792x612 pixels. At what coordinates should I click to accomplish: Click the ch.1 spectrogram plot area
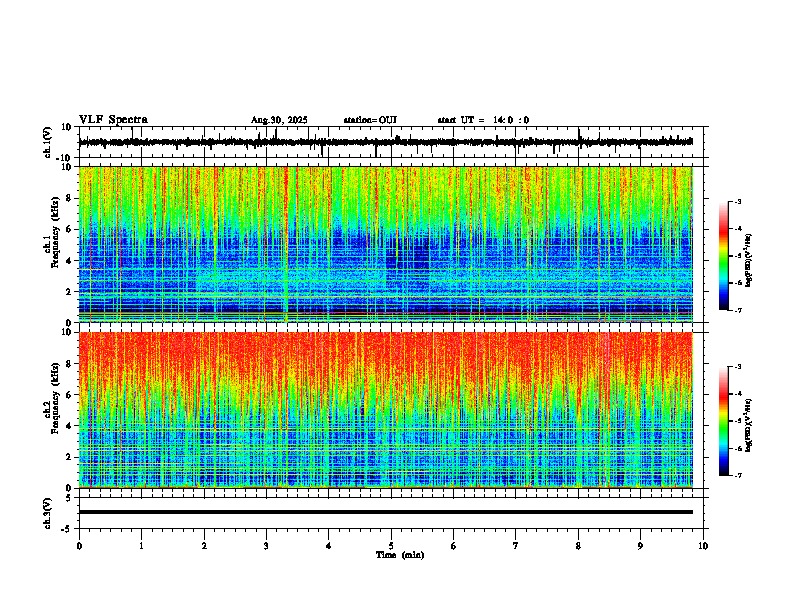[x=386, y=244]
